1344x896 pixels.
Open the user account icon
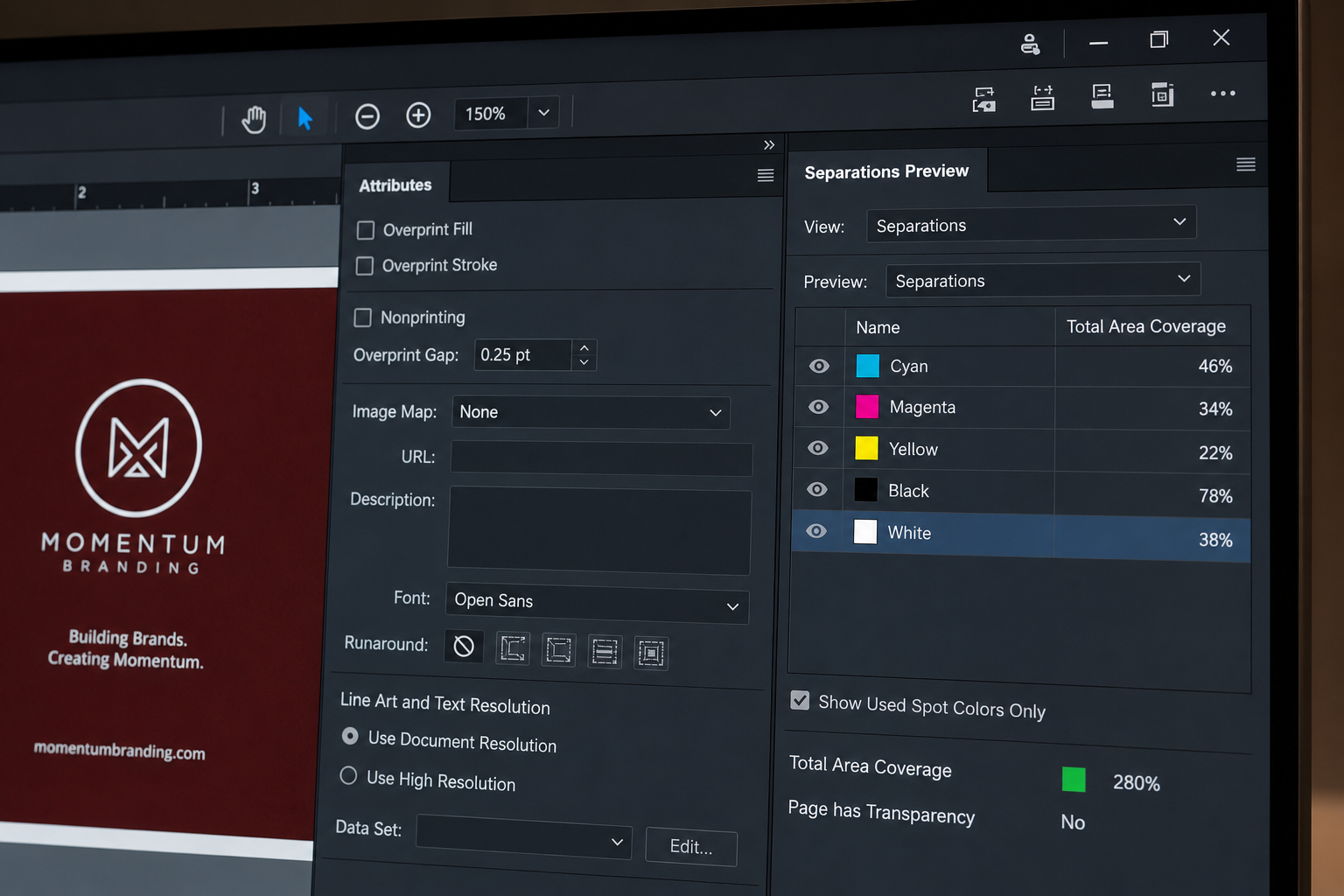coord(1030,44)
